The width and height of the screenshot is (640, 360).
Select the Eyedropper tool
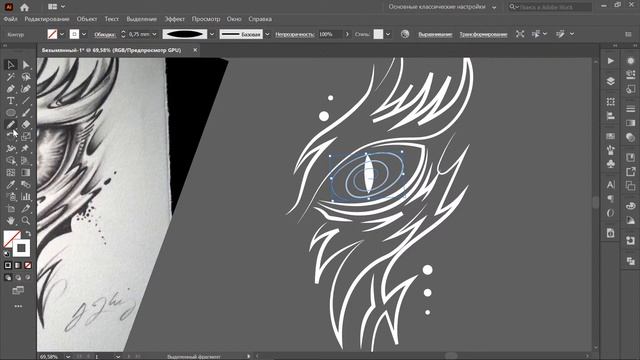tap(11, 184)
